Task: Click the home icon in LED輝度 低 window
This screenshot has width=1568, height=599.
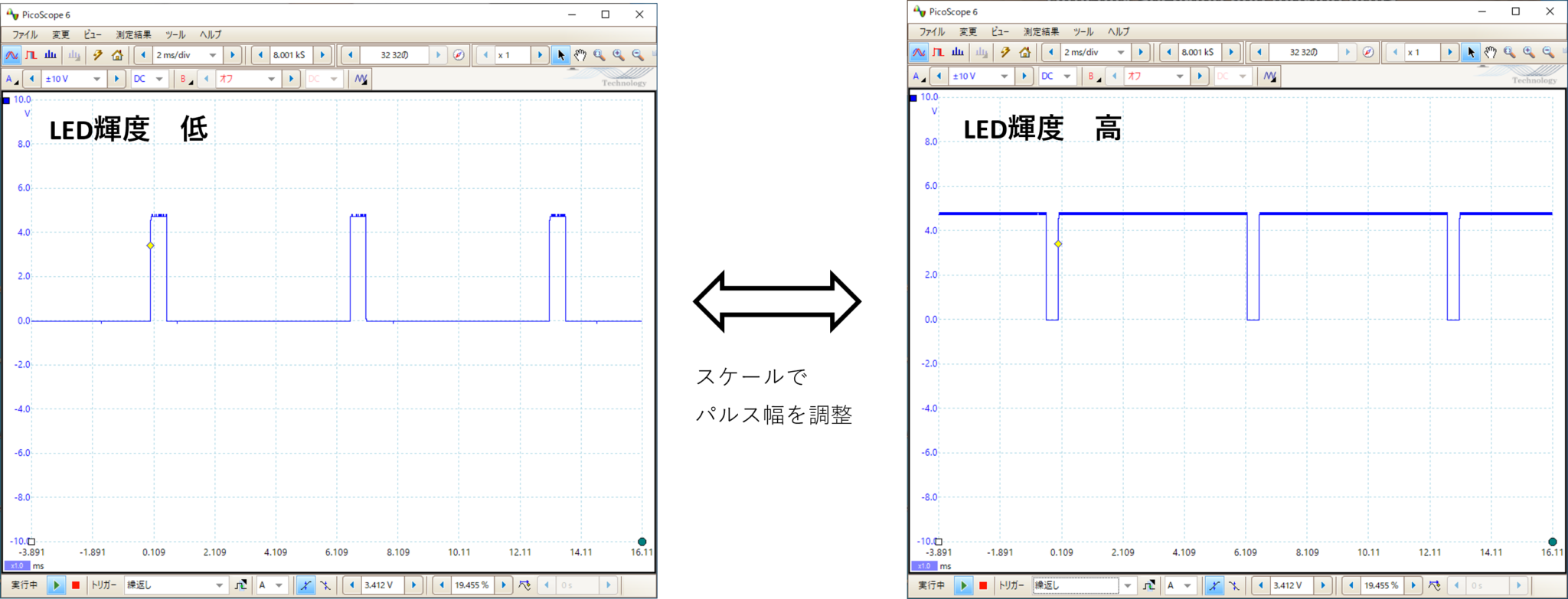Action: pyautogui.click(x=117, y=55)
